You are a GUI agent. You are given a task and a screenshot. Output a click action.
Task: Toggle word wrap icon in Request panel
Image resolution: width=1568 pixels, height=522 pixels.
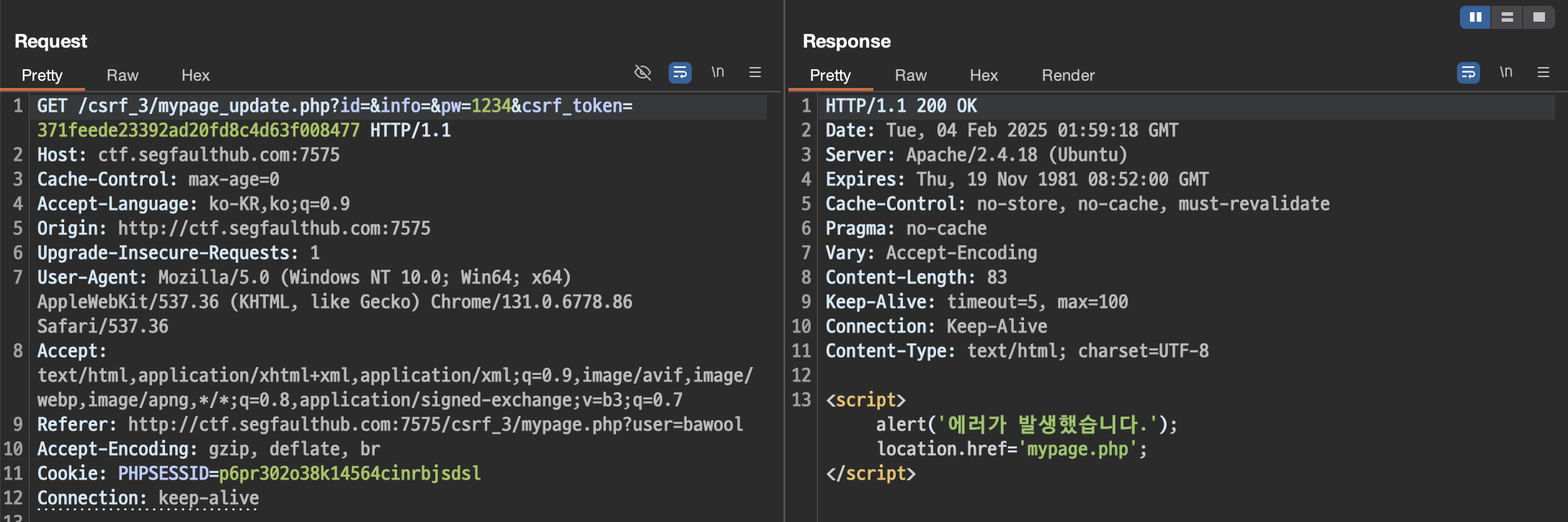click(x=680, y=73)
